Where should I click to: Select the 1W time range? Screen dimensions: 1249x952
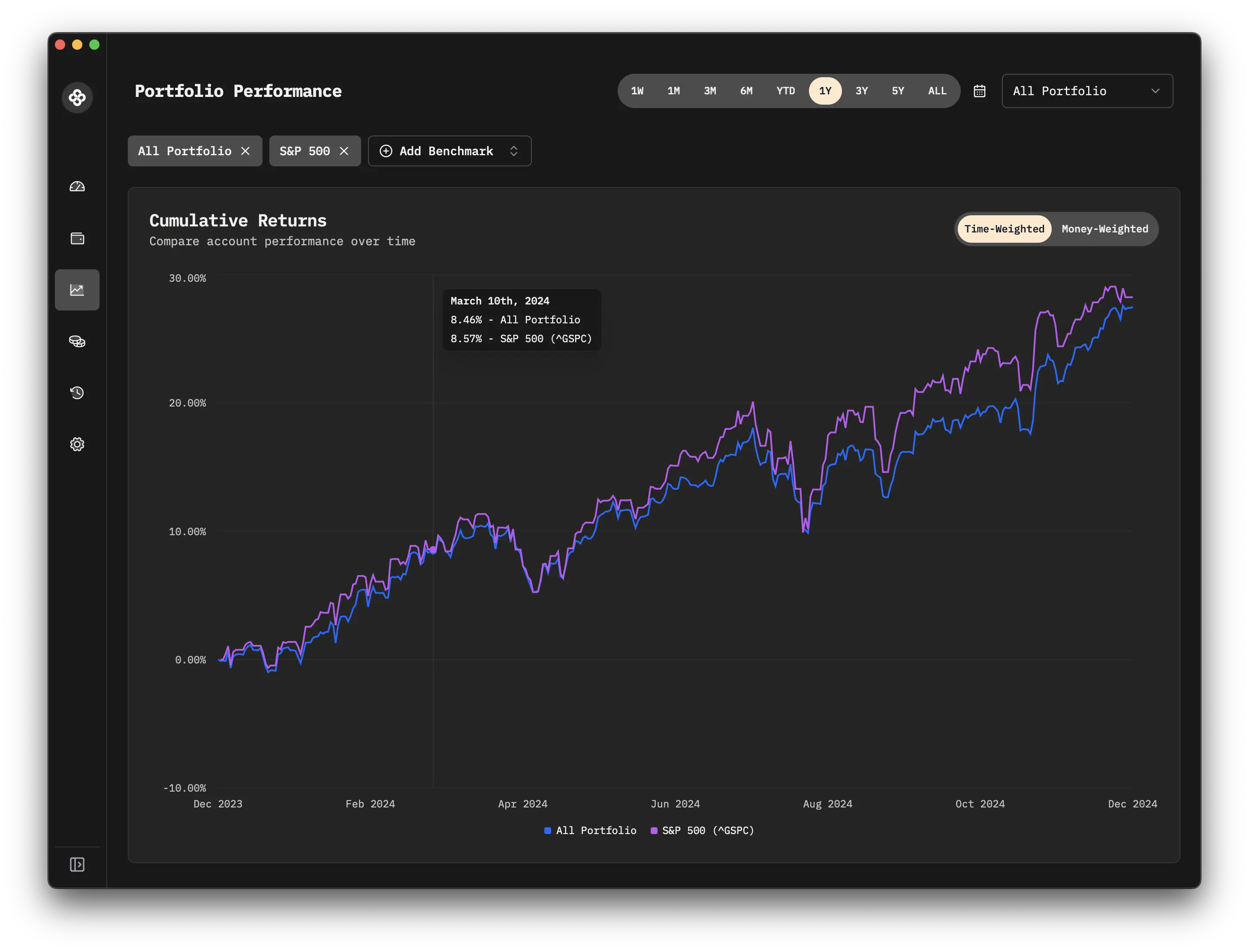click(x=637, y=90)
